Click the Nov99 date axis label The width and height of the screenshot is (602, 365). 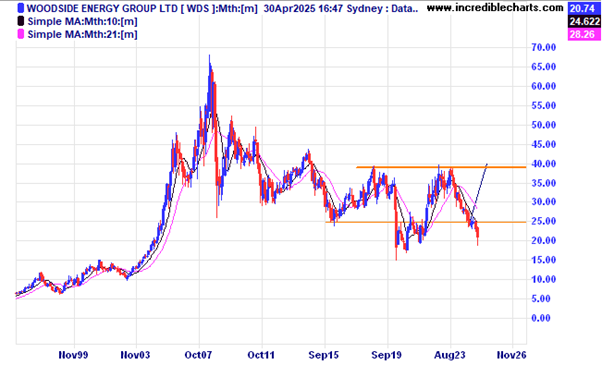point(73,355)
